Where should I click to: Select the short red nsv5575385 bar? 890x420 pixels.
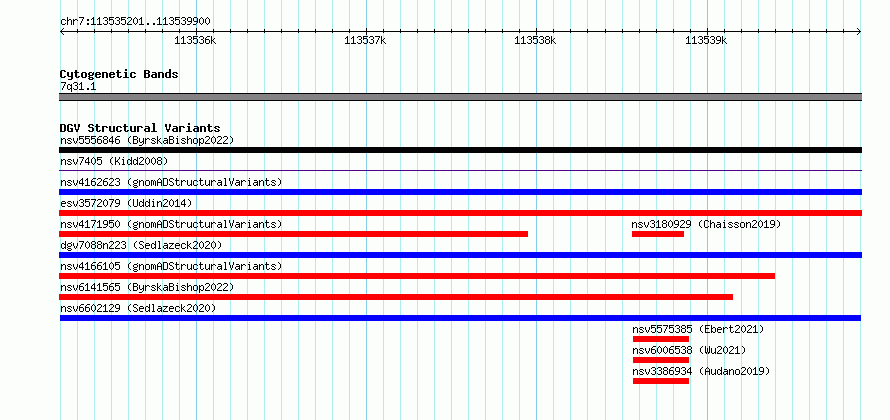pyautogui.click(x=661, y=339)
